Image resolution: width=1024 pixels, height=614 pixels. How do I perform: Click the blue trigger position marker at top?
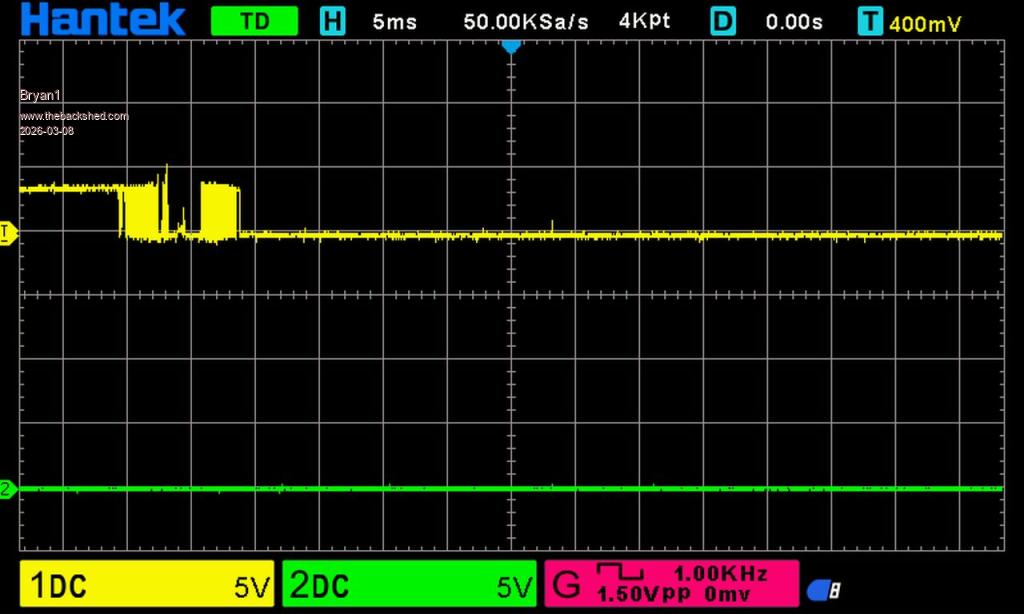coord(511,46)
